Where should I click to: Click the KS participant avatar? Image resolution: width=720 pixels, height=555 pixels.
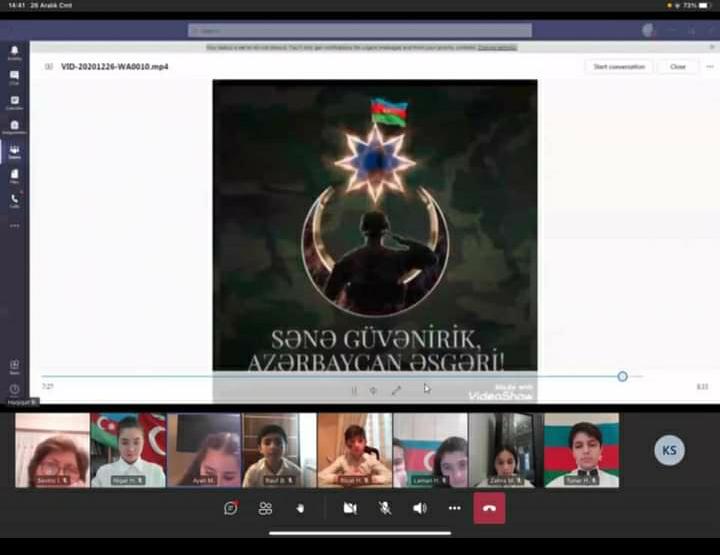(669, 450)
